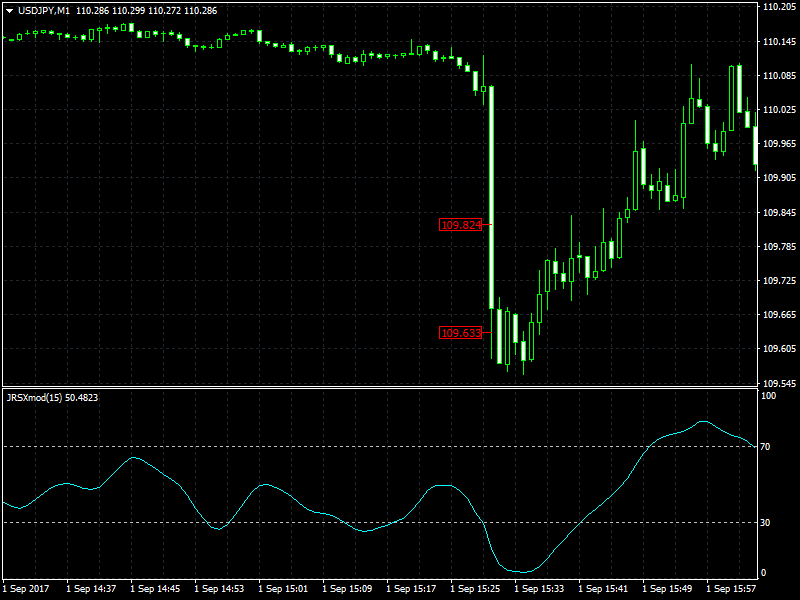Click the 1 Sep 2017 time label
Screen dimensions: 800x600
[x=26, y=589]
